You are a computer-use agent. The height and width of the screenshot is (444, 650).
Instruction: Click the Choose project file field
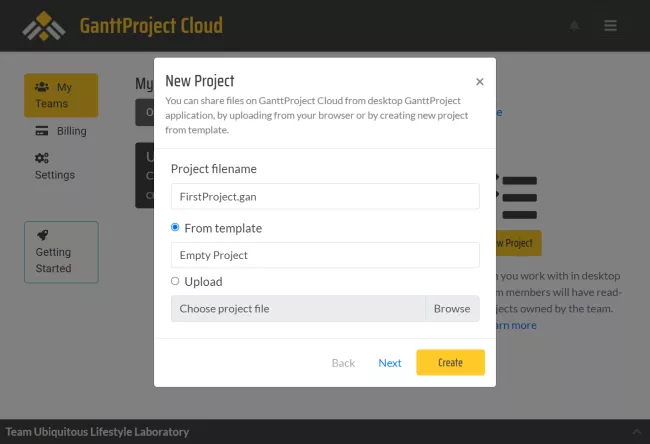click(298, 308)
